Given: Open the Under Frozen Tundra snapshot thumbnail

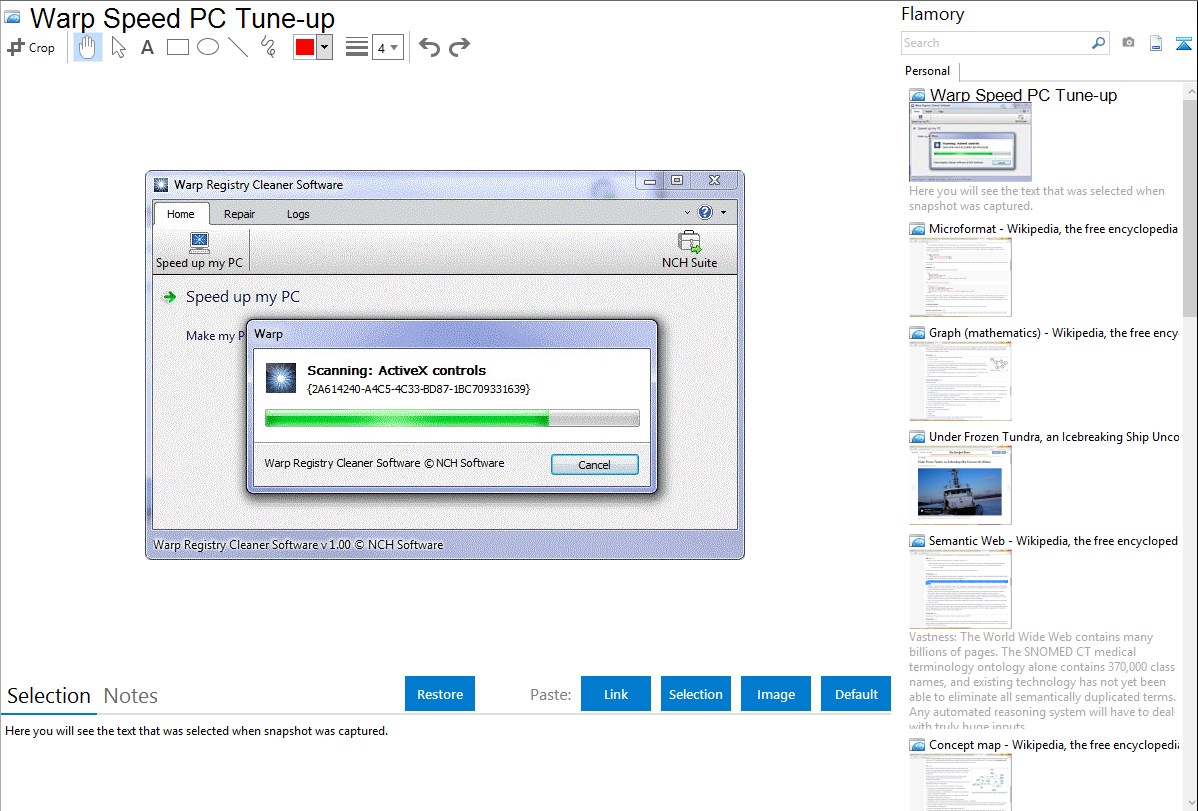Looking at the screenshot, I should pyautogui.click(x=960, y=485).
